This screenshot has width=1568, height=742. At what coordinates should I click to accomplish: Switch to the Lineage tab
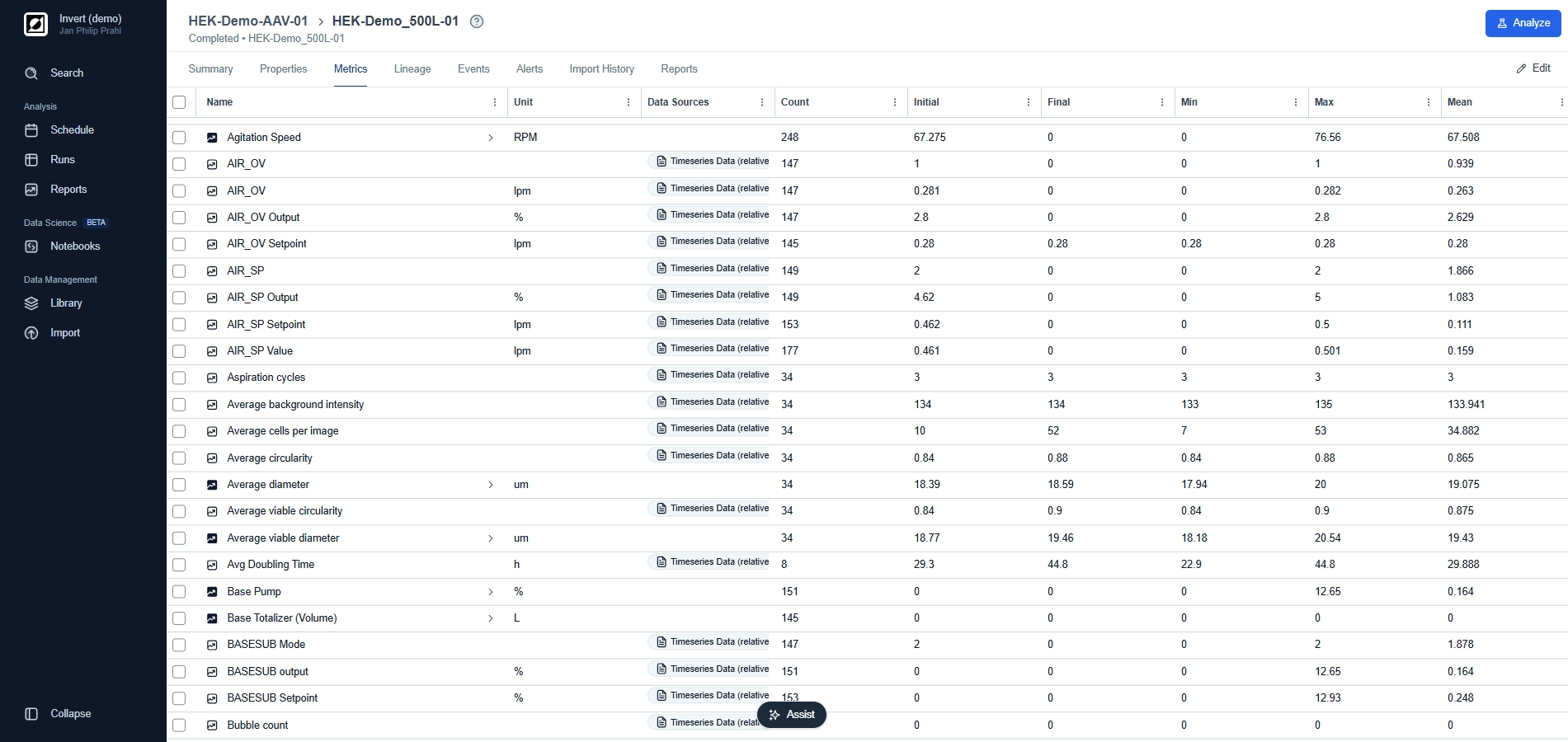coord(412,69)
